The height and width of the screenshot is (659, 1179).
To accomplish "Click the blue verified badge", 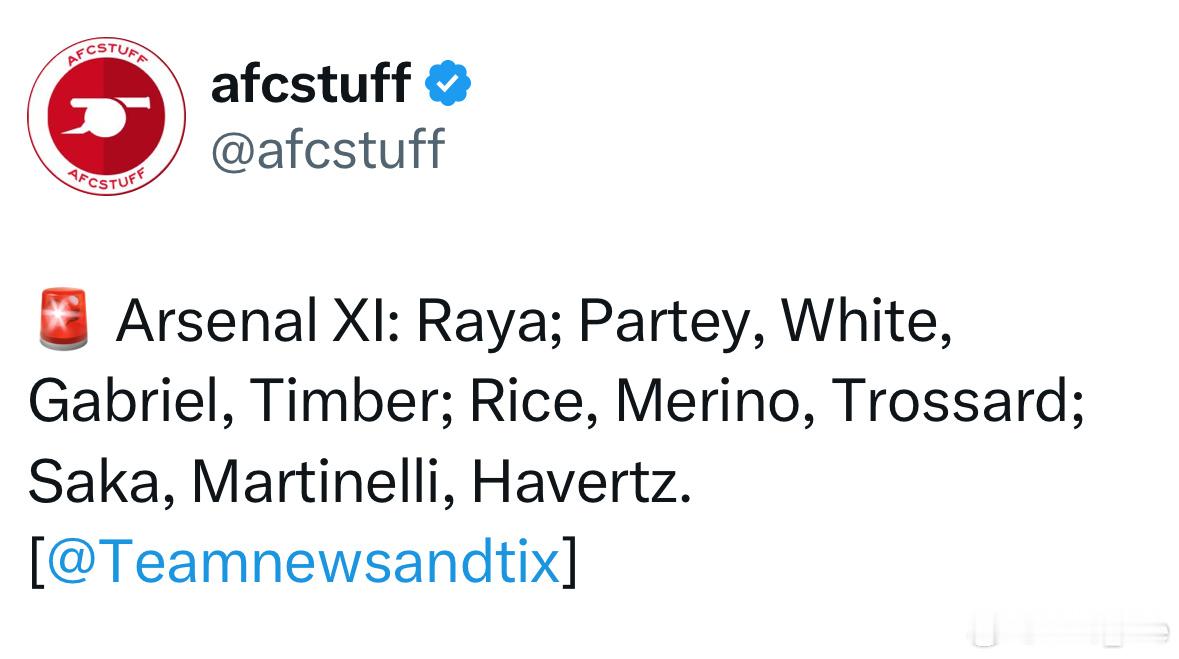I will (x=448, y=83).
